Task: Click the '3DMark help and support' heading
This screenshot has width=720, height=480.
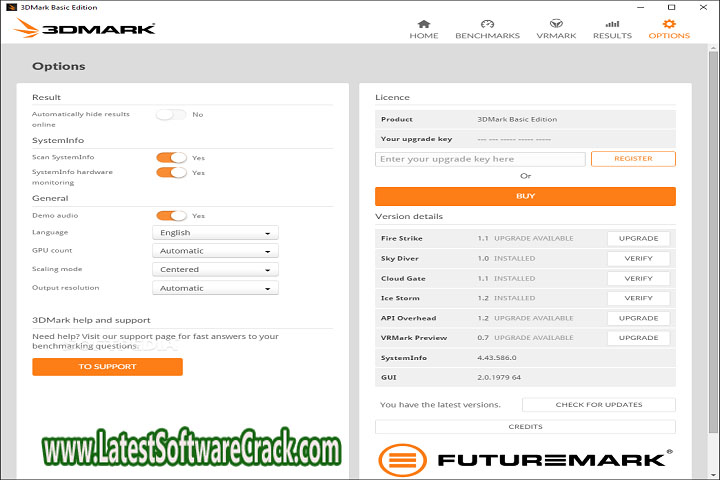Action: (91, 320)
